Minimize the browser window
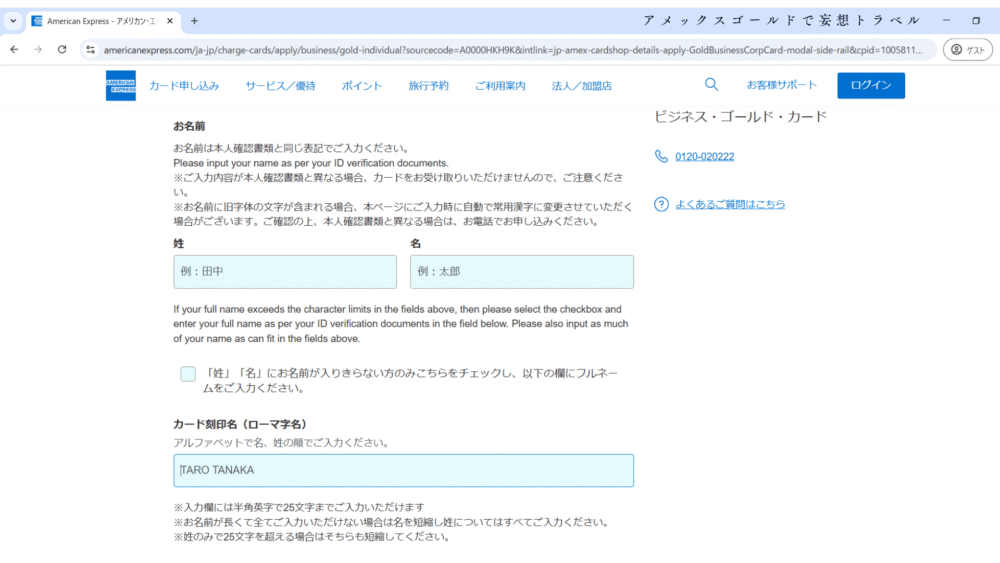Screen dimensions: 1000x563 [946, 20]
